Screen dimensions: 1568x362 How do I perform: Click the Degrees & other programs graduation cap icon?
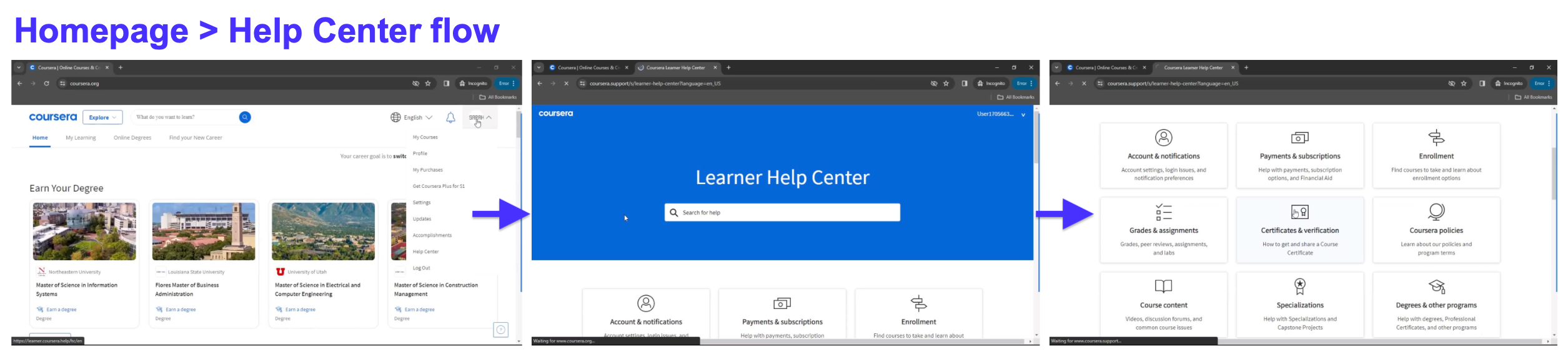pos(1437,286)
